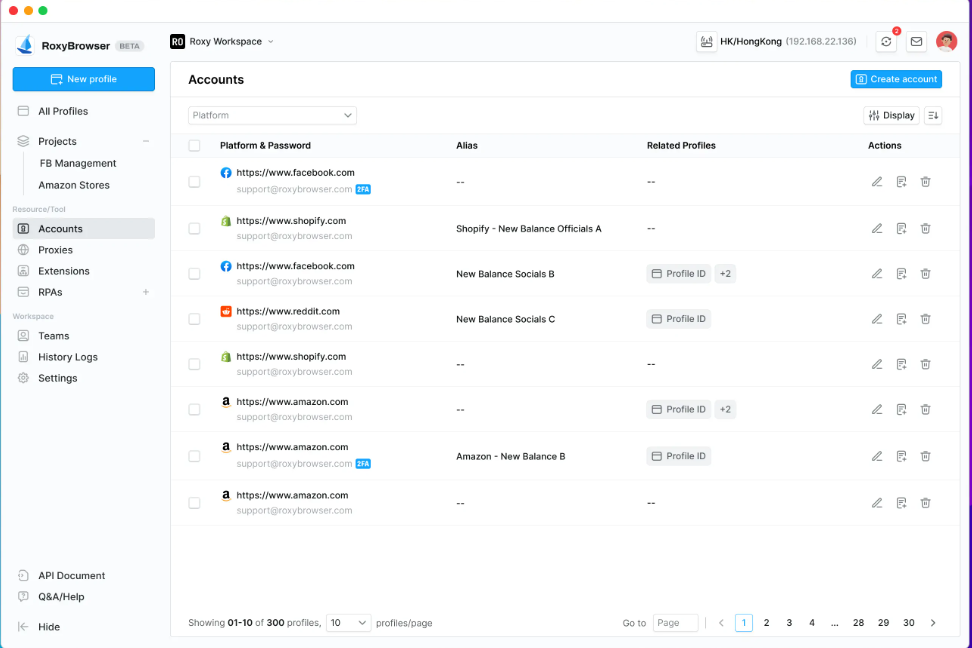Open Extensions from the sidebar
The image size is (972, 648).
pos(63,271)
